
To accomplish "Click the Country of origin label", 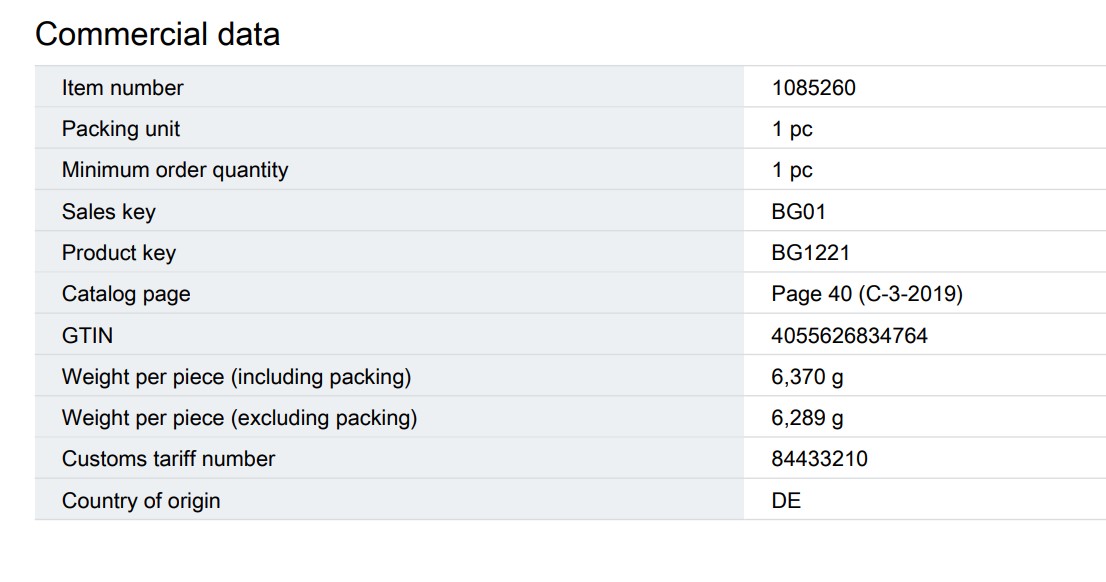I will tap(141, 501).
